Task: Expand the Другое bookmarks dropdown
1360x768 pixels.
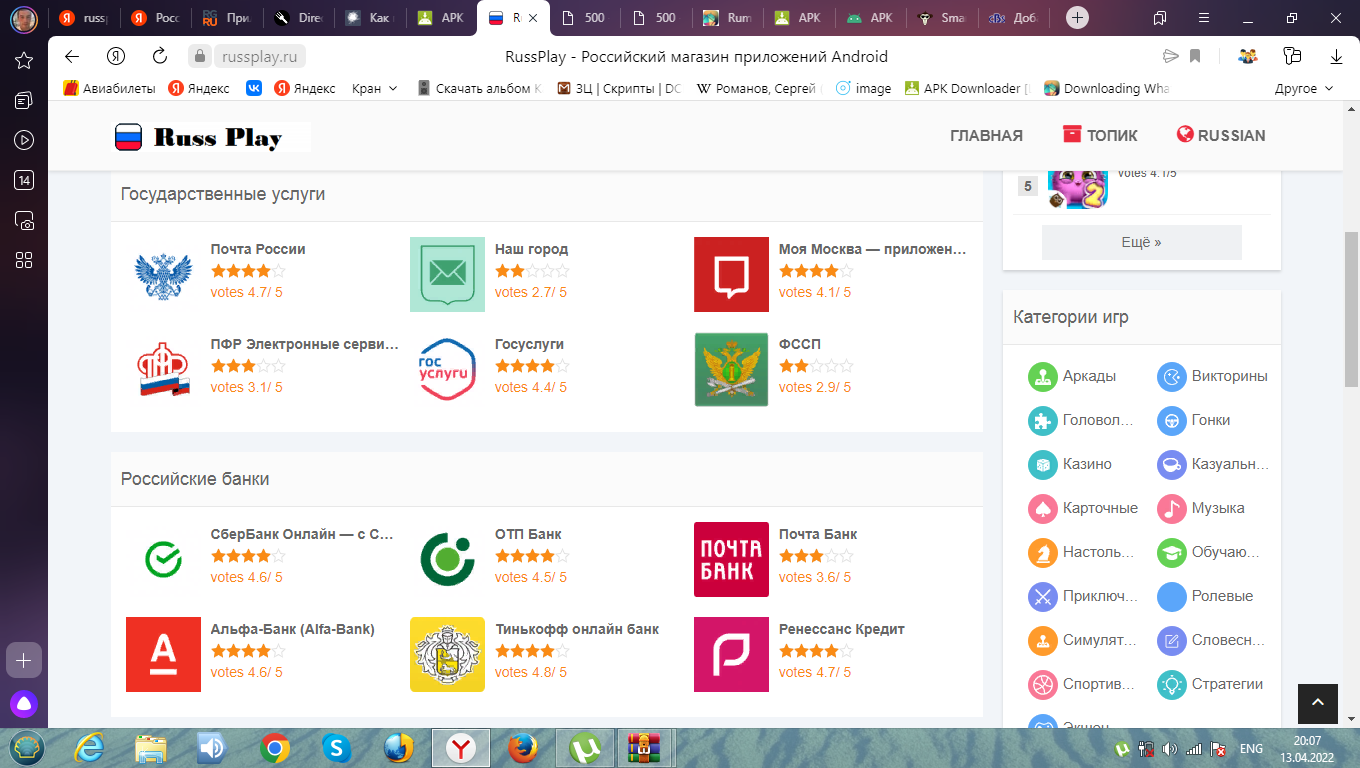Action: (1304, 88)
